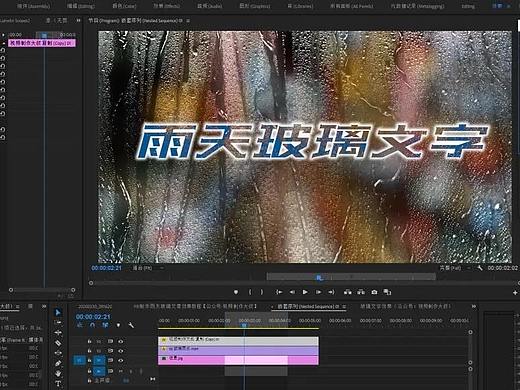Switch to the Effects workspace
The height and width of the screenshot is (390, 520).
167,6
